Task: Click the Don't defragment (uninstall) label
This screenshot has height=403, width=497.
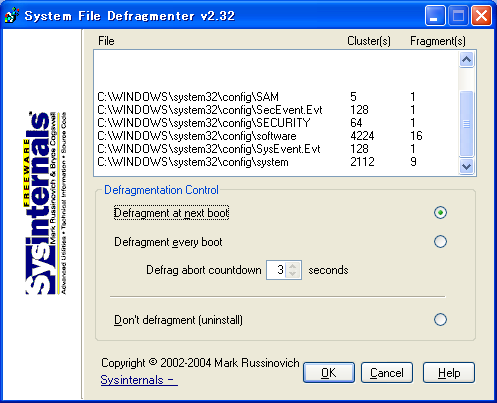Action: (x=178, y=320)
